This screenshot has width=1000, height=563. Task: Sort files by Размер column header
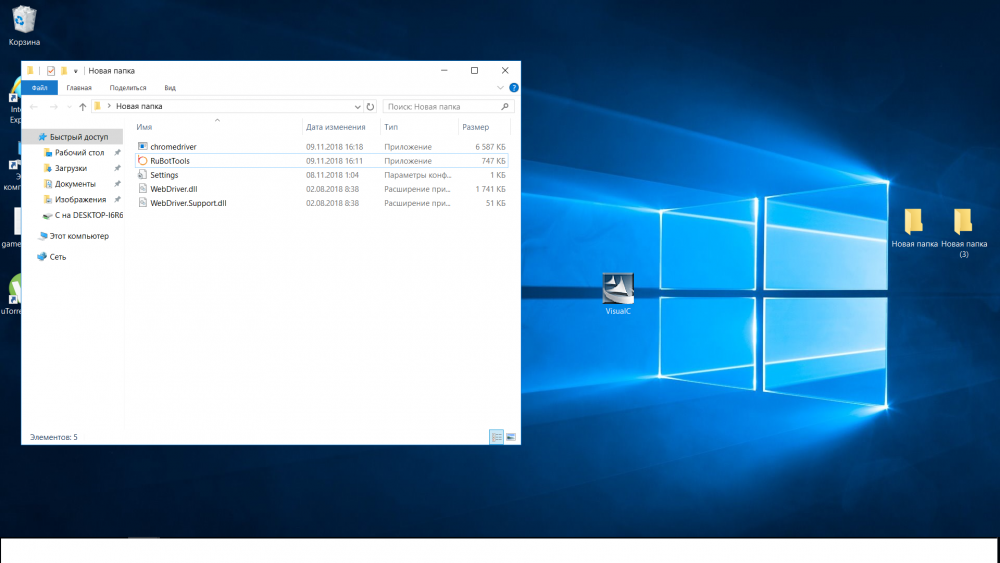coord(475,127)
